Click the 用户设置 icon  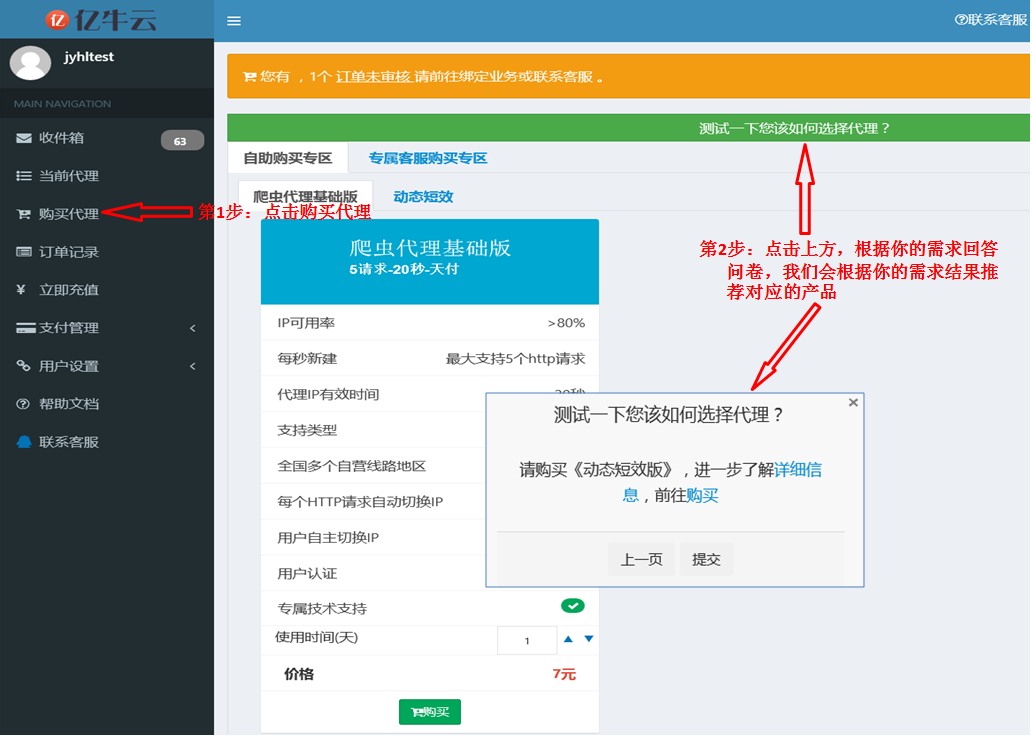[x=24, y=366]
